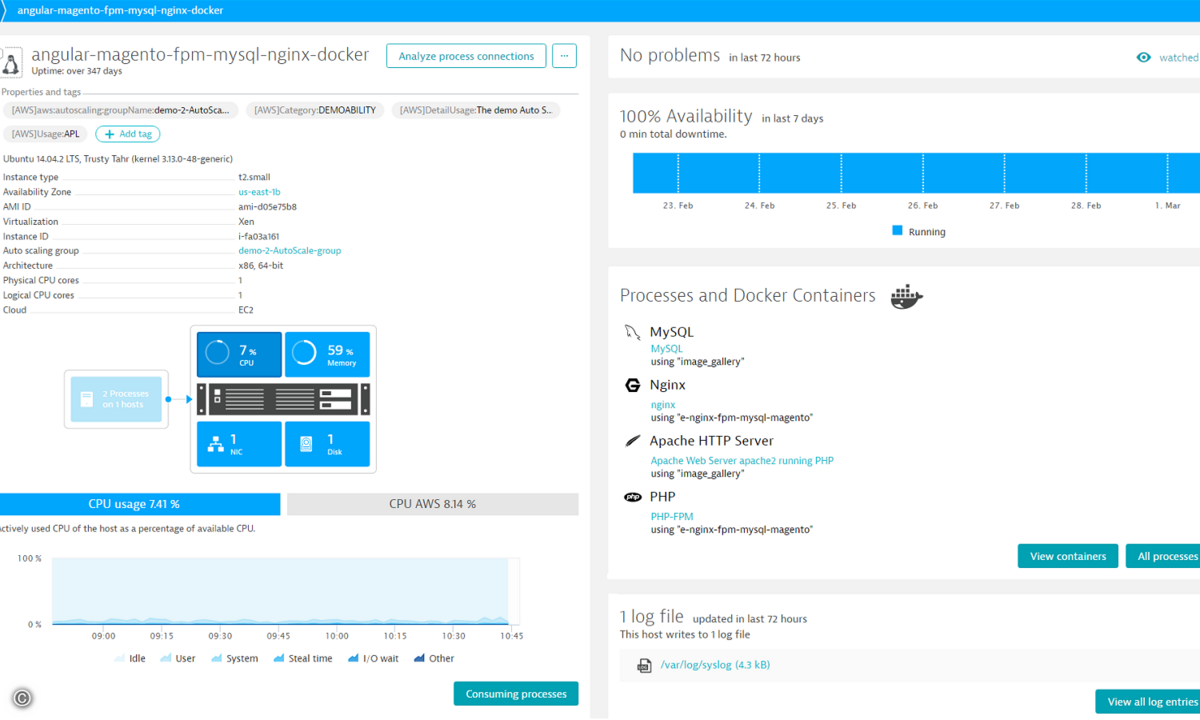Screen dimensions: 1200x720
Task: Click the PHP logo icon
Action: [632, 497]
